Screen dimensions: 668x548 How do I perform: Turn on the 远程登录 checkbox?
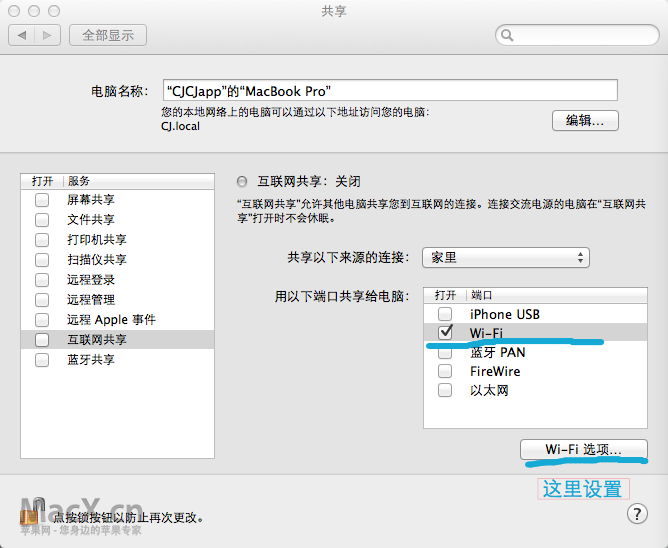(42, 280)
